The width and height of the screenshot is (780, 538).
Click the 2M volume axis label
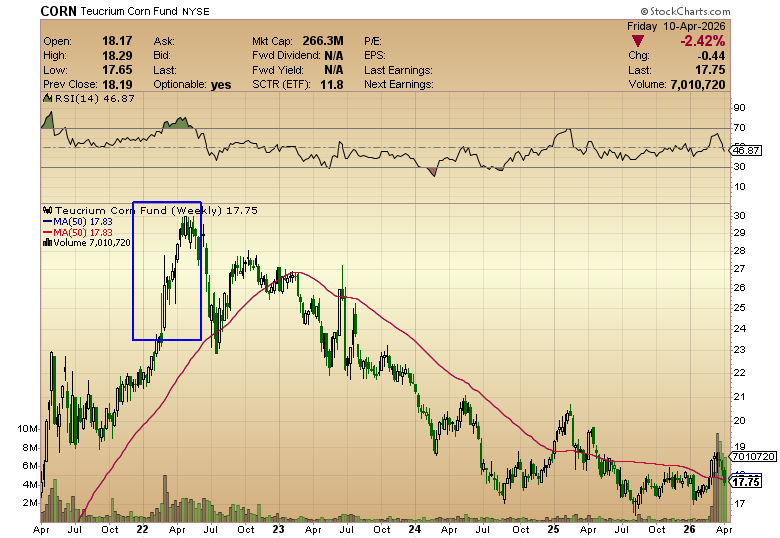coord(30,503)
